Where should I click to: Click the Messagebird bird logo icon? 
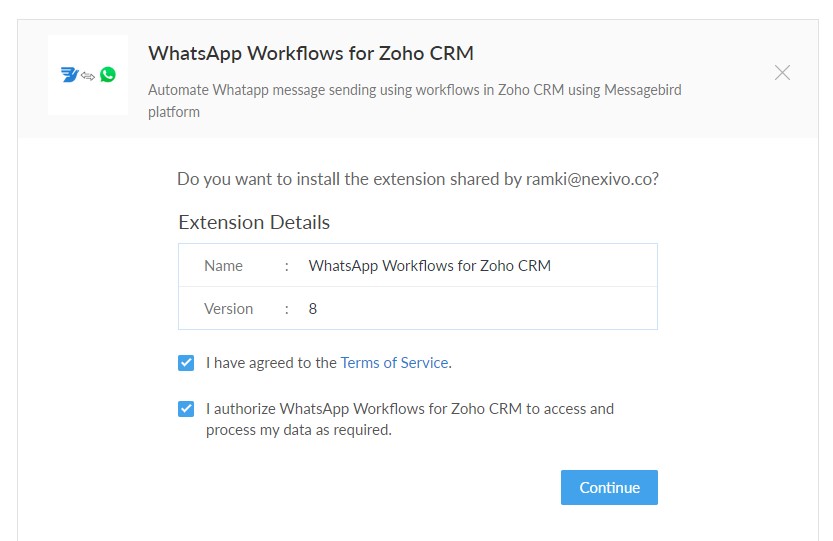point(70,75)
